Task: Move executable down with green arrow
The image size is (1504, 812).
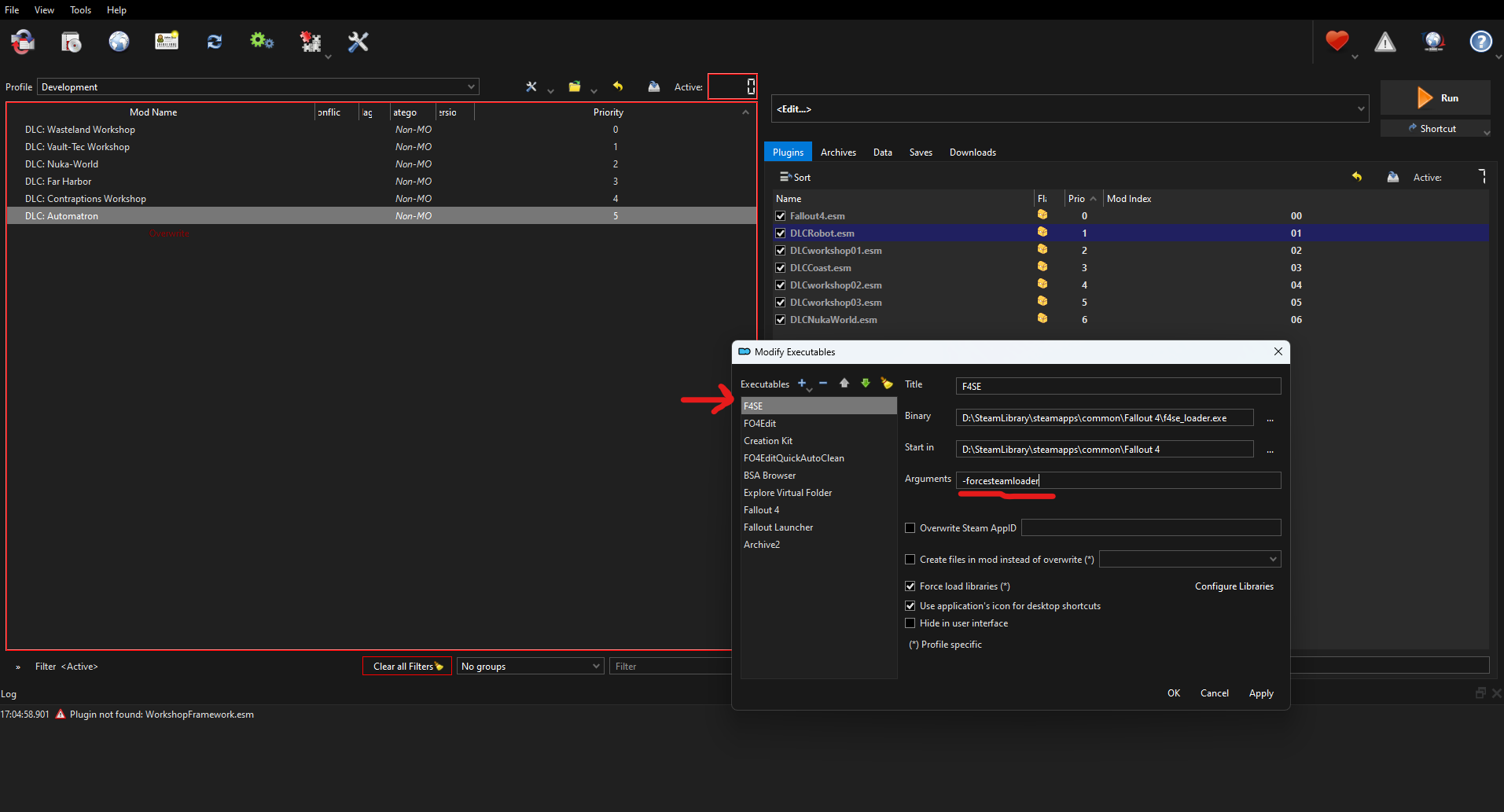Action: pos(866,384)
